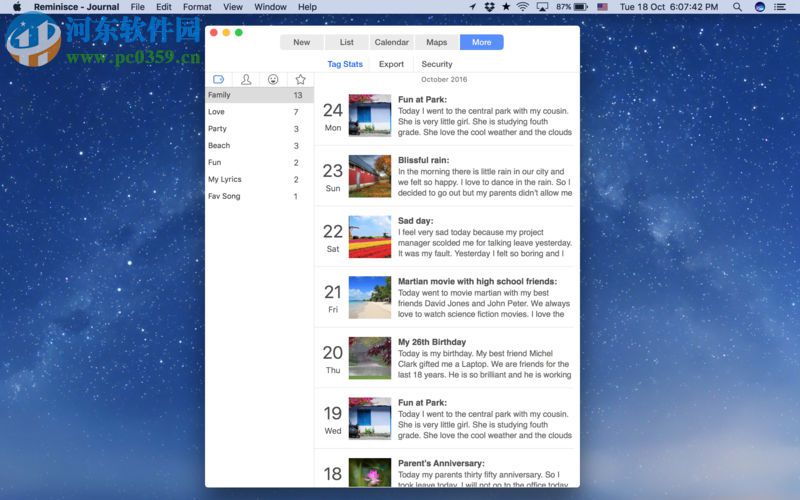This screenshot has width=800, height=500.
Task: Open the Window menu
Action: 270,7
